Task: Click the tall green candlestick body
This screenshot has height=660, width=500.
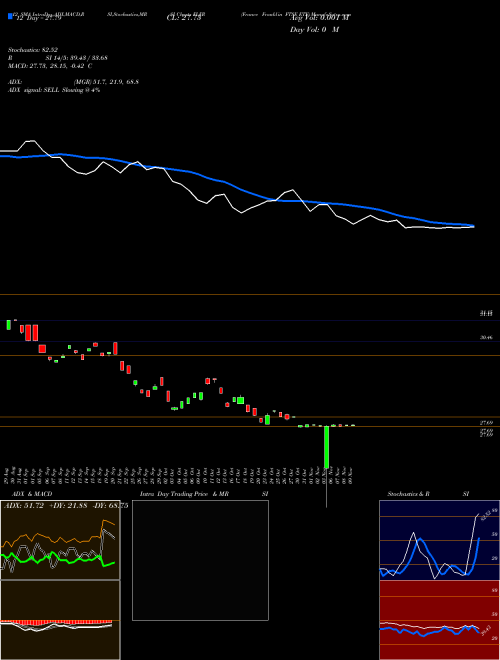Action: pos(326,447)
